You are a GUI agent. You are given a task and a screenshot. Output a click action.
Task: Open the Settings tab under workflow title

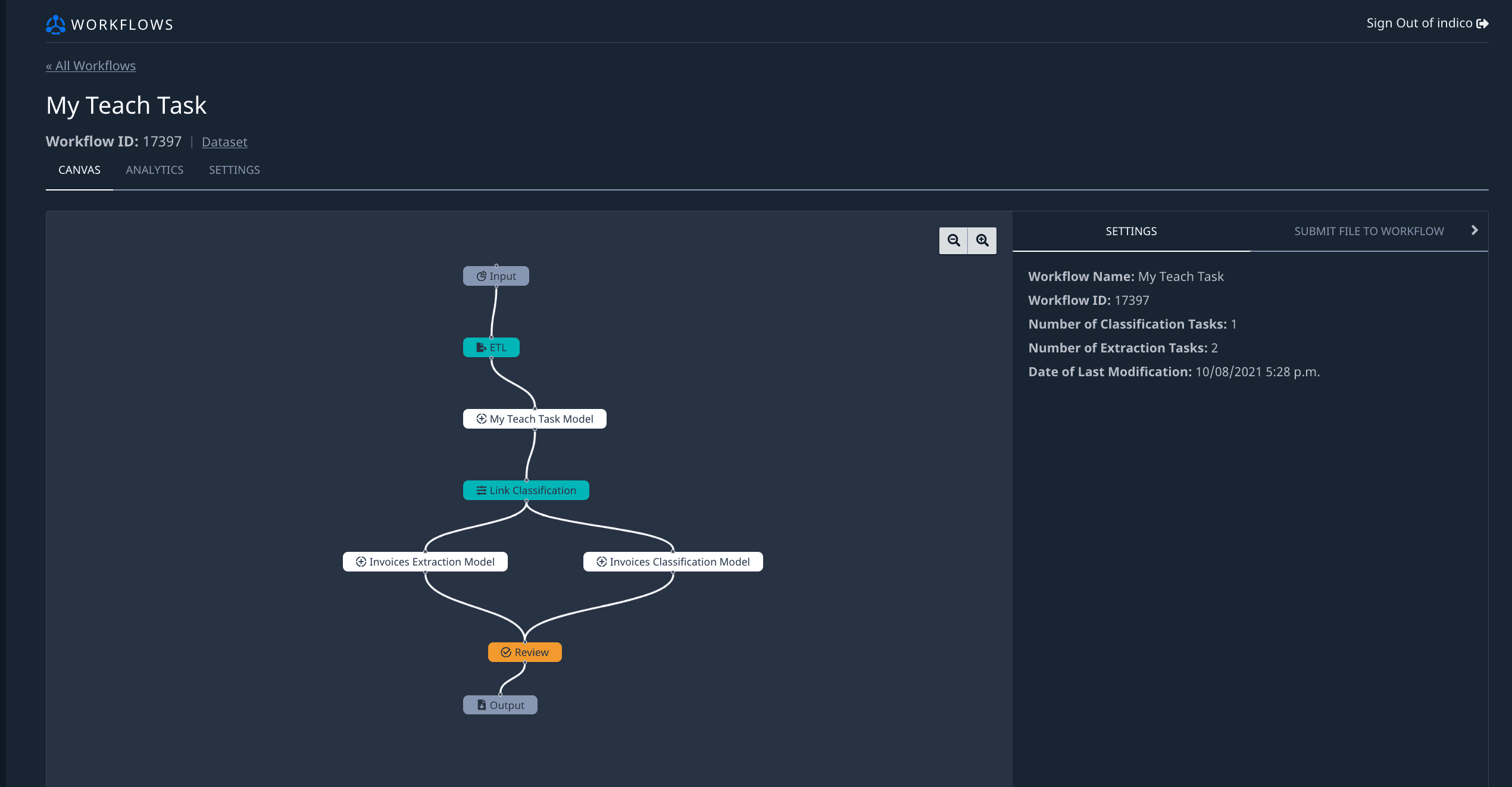tap(234, 170)
